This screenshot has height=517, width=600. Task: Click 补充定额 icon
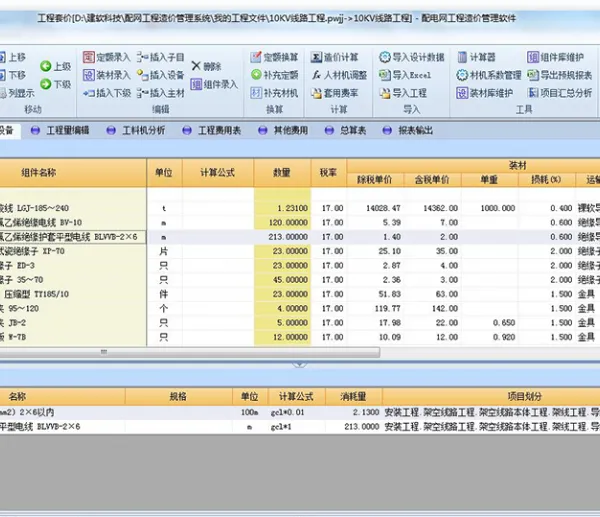click(256, 75)
